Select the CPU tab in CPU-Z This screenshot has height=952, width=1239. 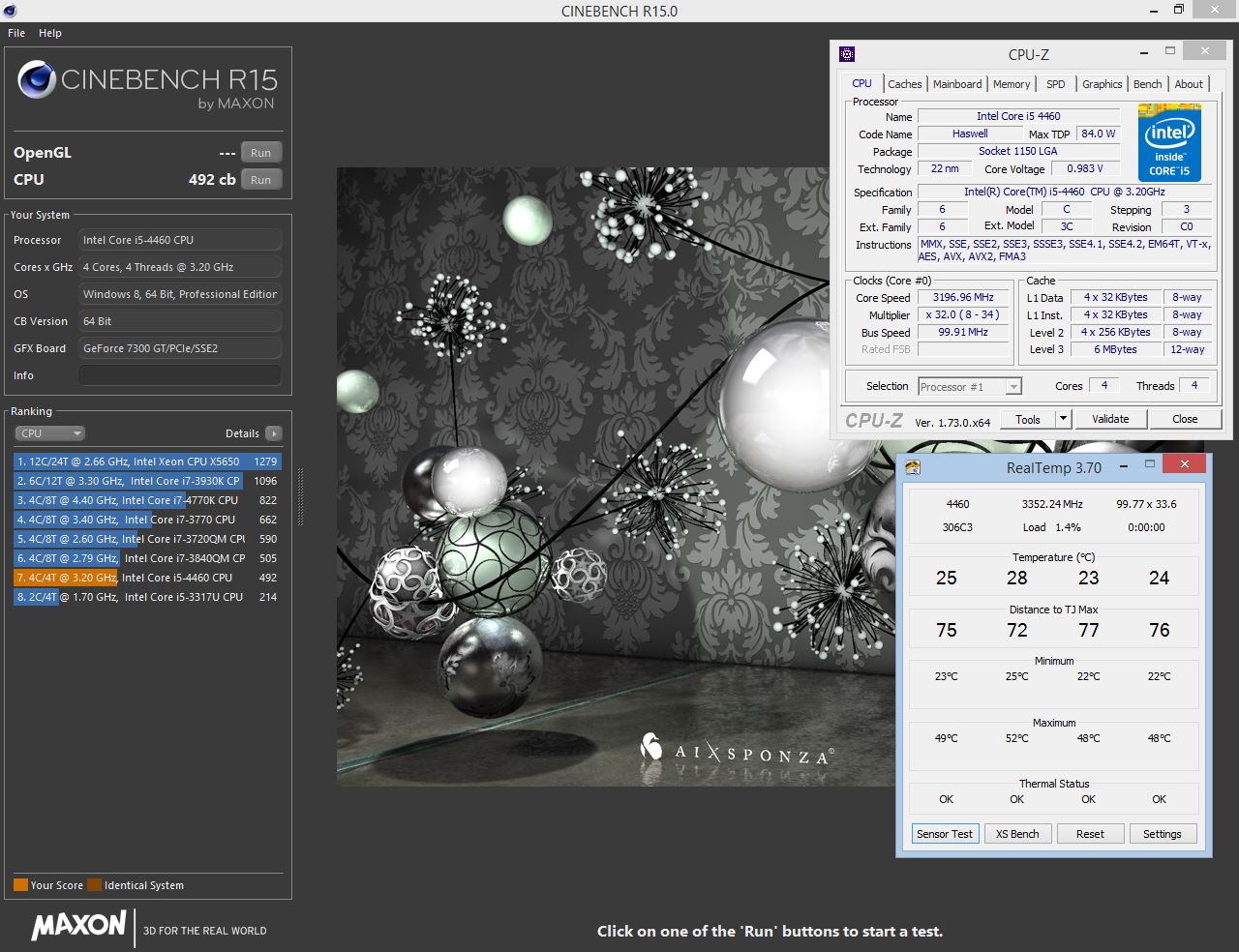[861, 83]
